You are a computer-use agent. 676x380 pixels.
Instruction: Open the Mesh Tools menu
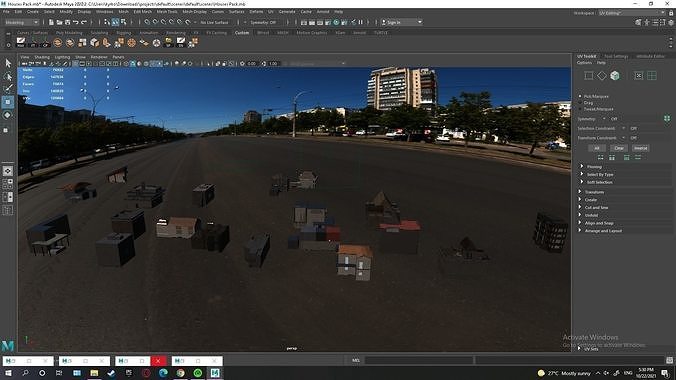pos(167,12)
